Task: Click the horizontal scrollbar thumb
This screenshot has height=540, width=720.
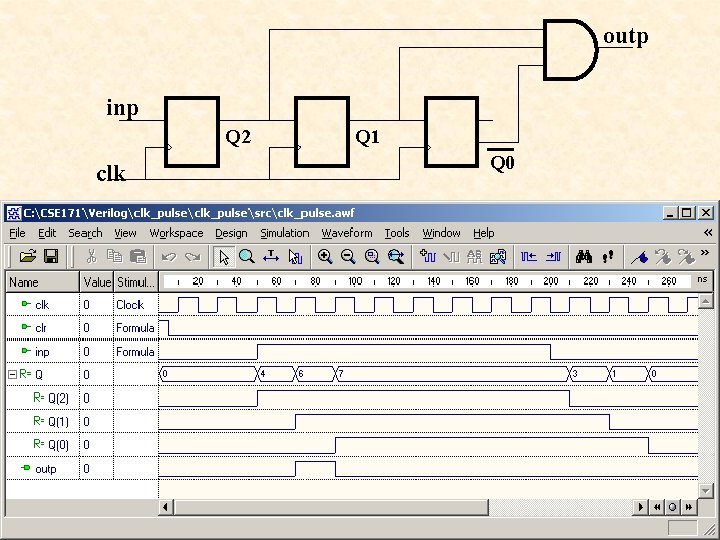Action: (x=331, y=507)
